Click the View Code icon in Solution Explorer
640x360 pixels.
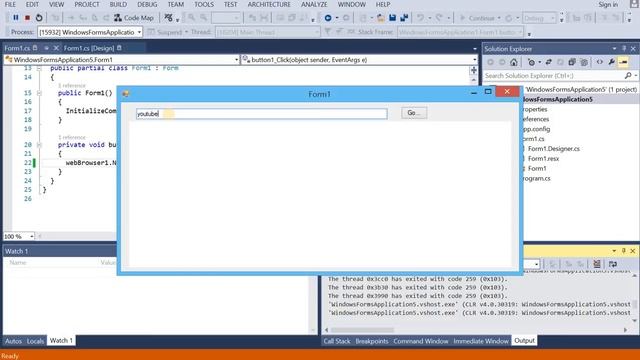coord(599,62)
